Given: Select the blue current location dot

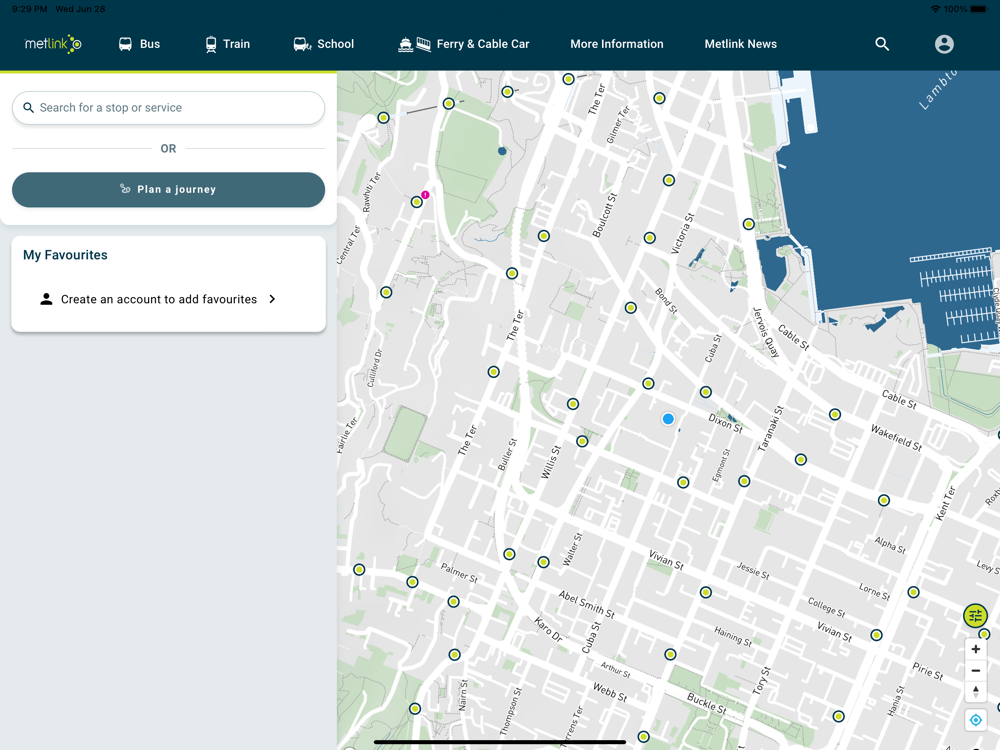Looking at the screenshot, I should point(668,419).
